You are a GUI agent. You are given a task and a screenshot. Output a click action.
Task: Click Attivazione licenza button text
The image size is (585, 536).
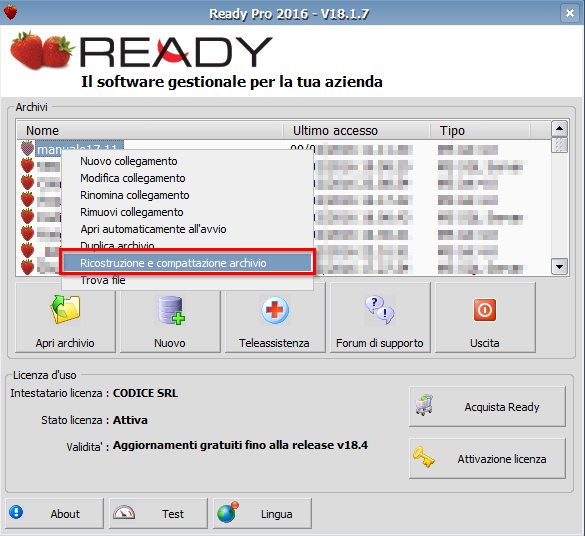(x=502, y=459)
